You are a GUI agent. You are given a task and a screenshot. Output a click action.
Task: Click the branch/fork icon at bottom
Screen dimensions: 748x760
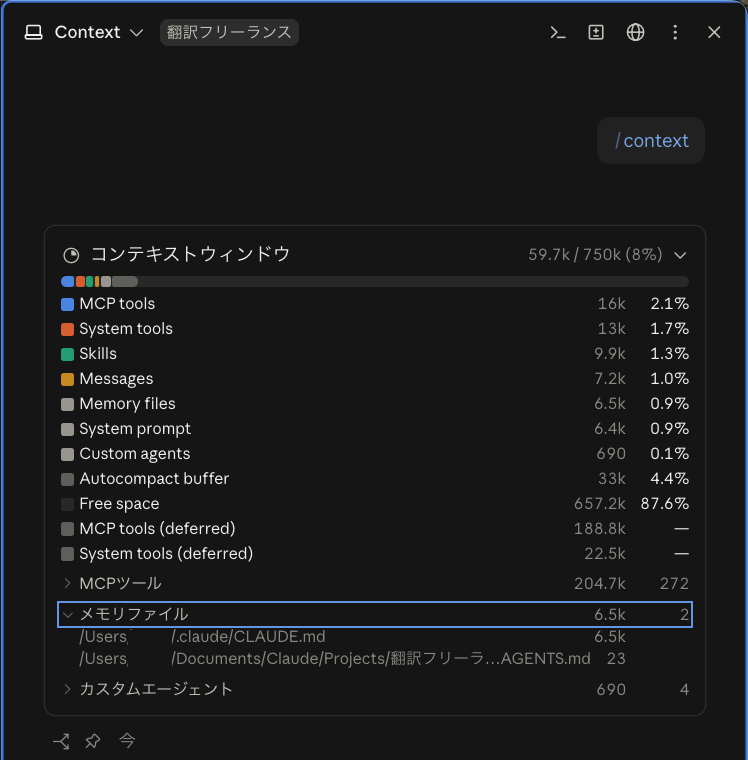[x=62, y=741]
